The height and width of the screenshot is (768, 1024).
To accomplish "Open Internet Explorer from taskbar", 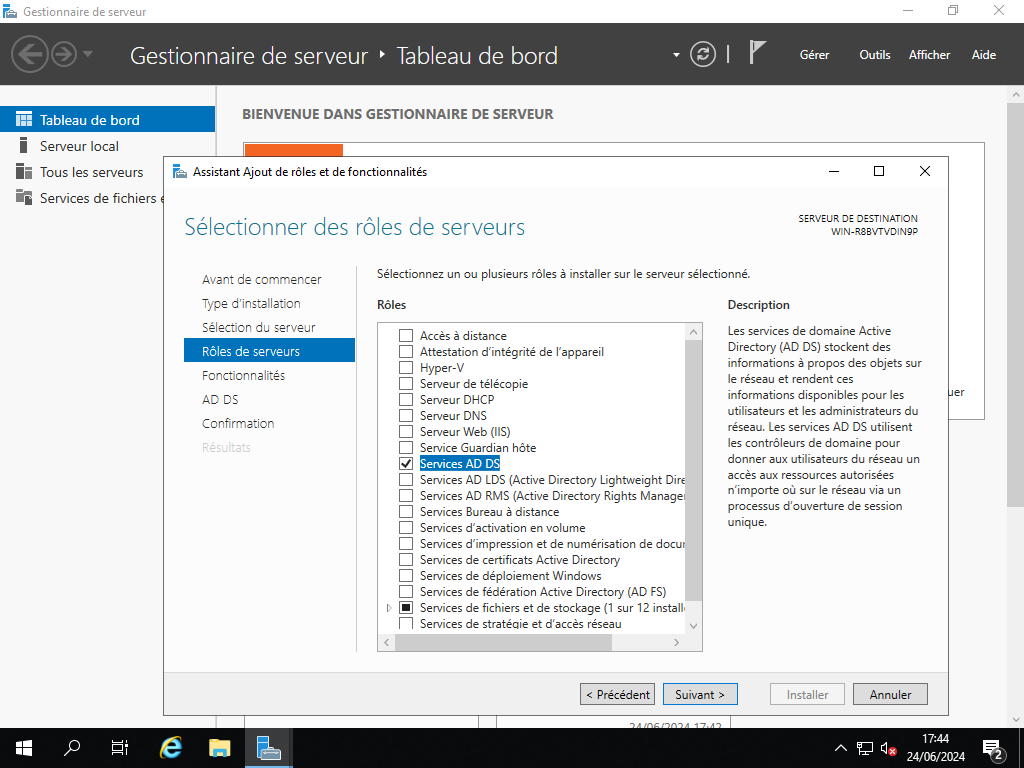I will tap(172, 748).
